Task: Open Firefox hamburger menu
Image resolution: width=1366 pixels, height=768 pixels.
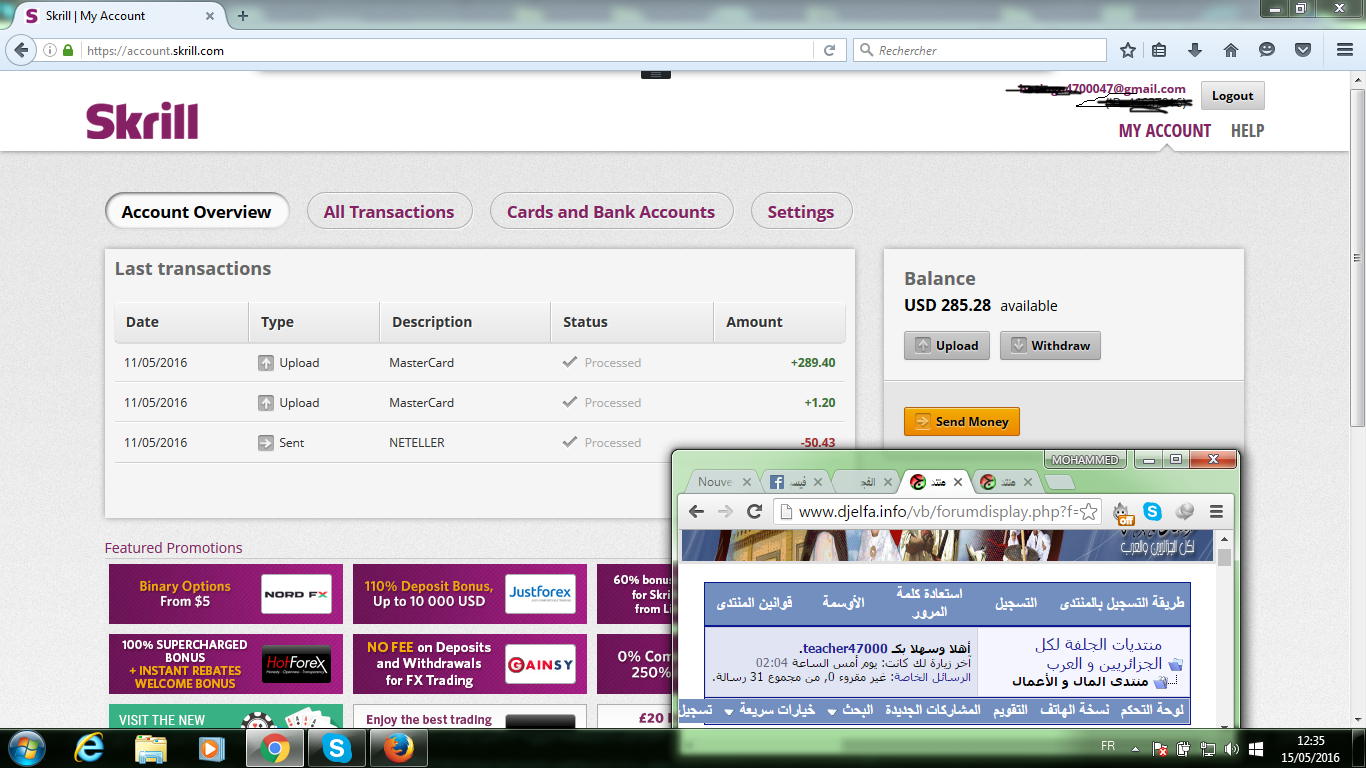Action: point(1344,50)
